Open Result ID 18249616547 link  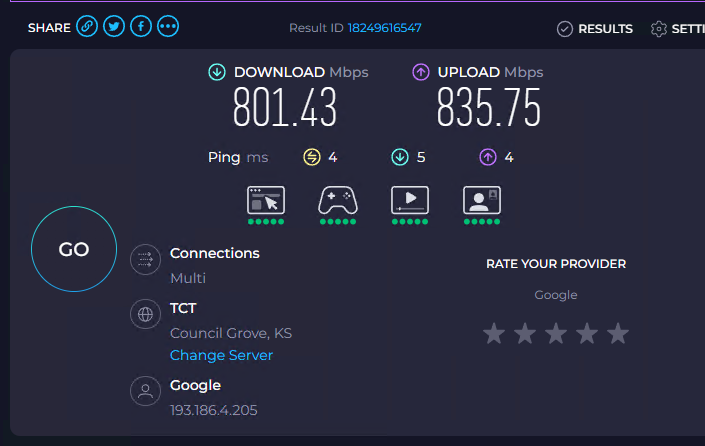point(384,28)
